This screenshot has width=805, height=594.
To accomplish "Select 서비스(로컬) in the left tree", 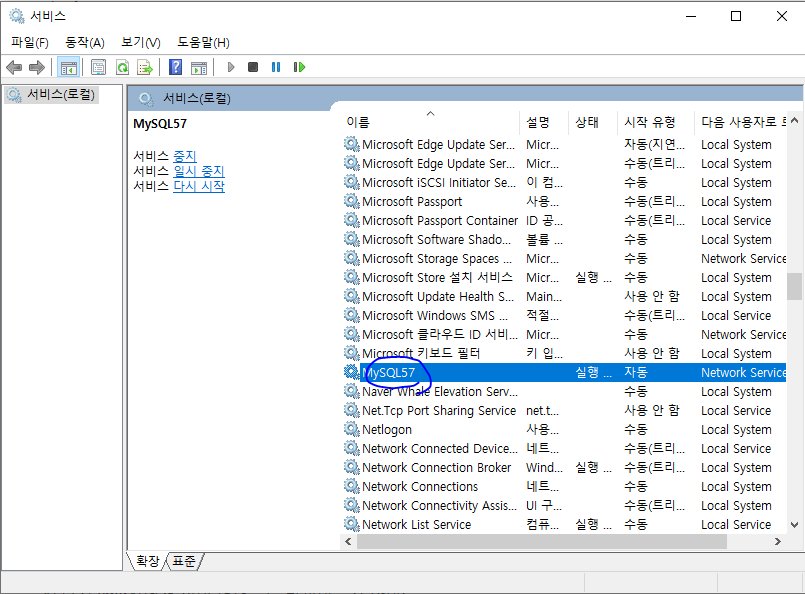I will [51, 94].
